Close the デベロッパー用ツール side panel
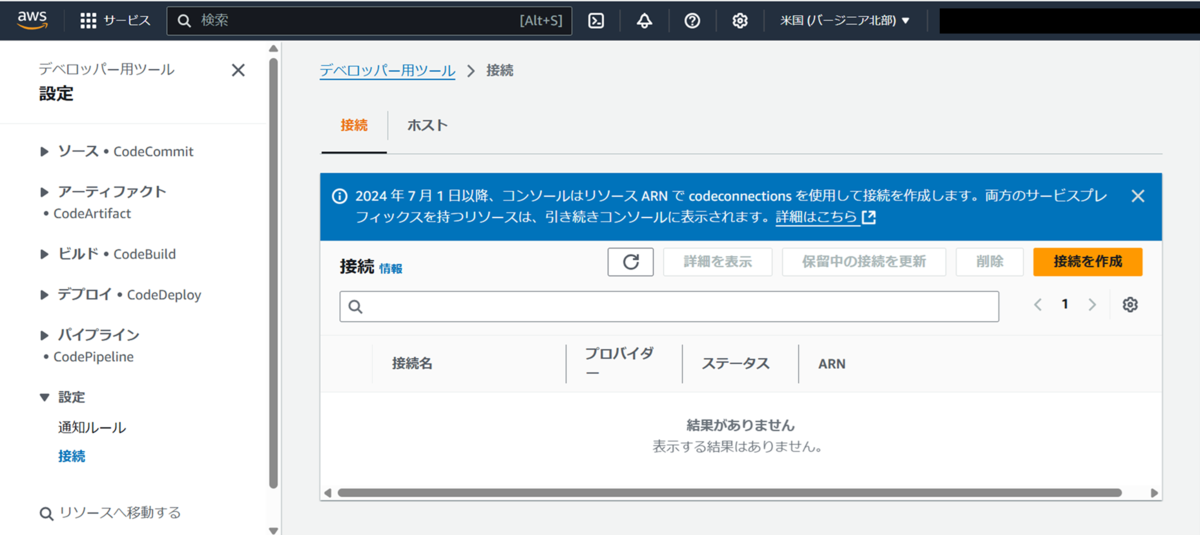 point(238,70)
